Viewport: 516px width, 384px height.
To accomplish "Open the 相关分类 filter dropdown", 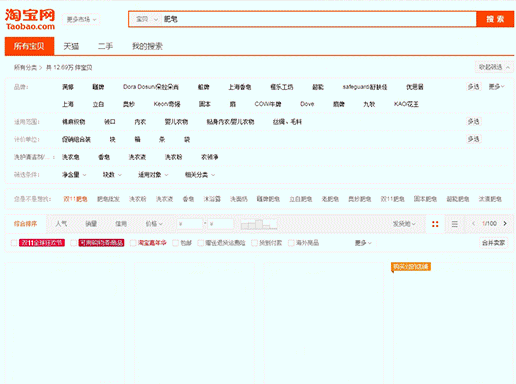I will [x=200, y=175].
